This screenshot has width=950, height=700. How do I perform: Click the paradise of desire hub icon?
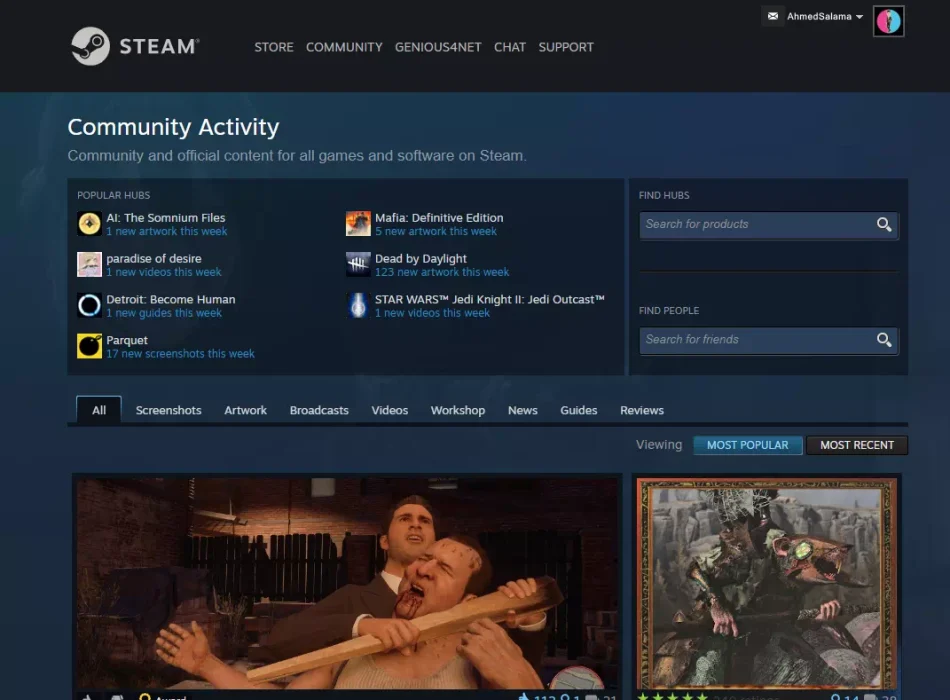[89, 264]
